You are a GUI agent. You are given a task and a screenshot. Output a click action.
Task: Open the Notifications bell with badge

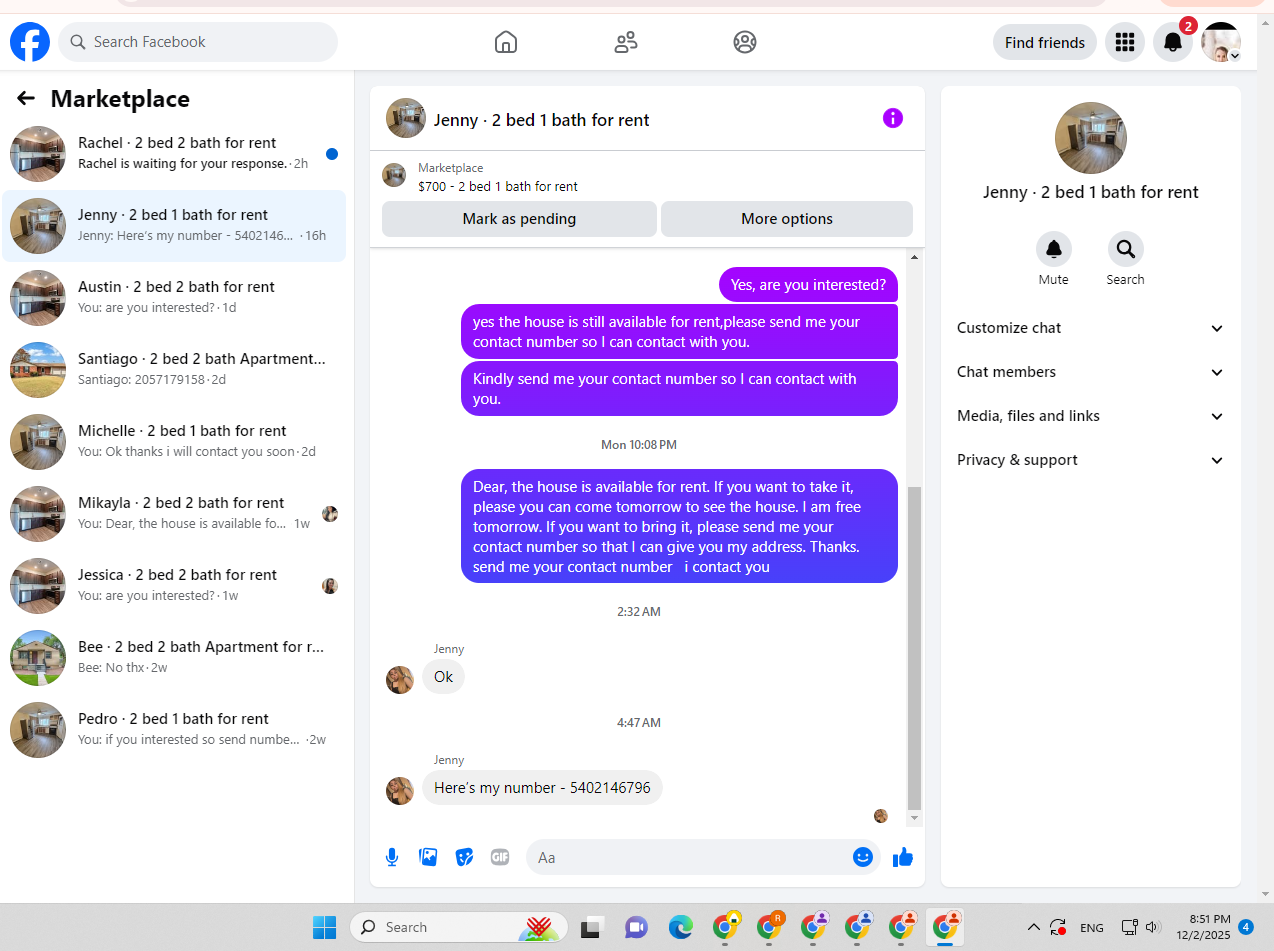pos(1173,42)
